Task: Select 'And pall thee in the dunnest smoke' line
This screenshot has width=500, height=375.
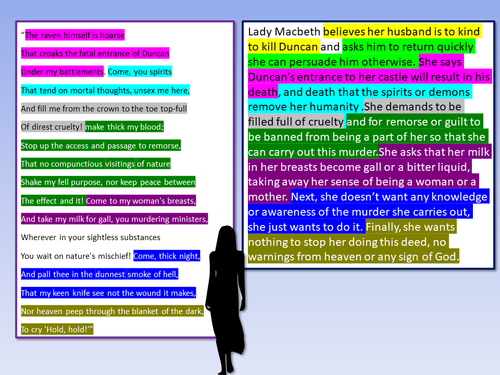Action: pos(99,274)
